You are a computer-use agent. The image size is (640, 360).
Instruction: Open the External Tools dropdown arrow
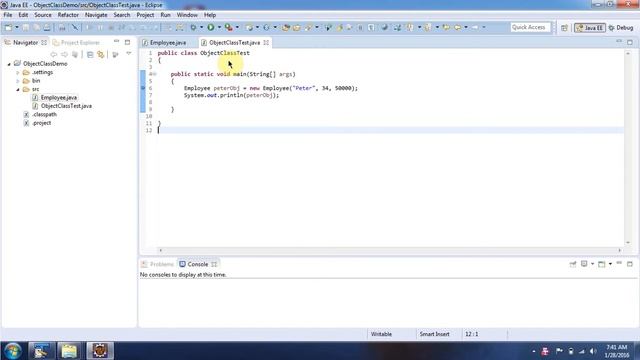coord(237,27)
